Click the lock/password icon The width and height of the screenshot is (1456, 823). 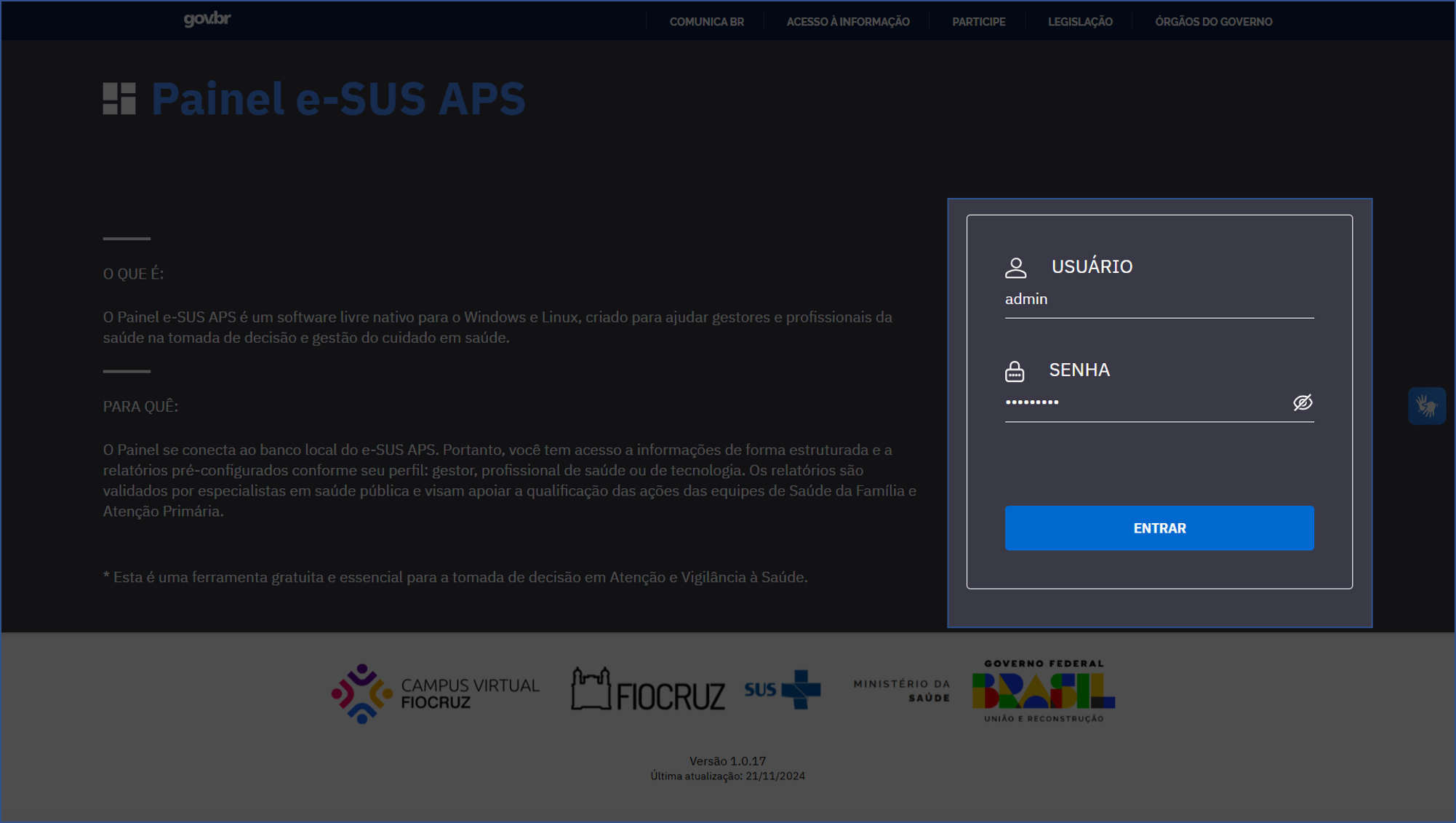click(x=1014, y=370)
